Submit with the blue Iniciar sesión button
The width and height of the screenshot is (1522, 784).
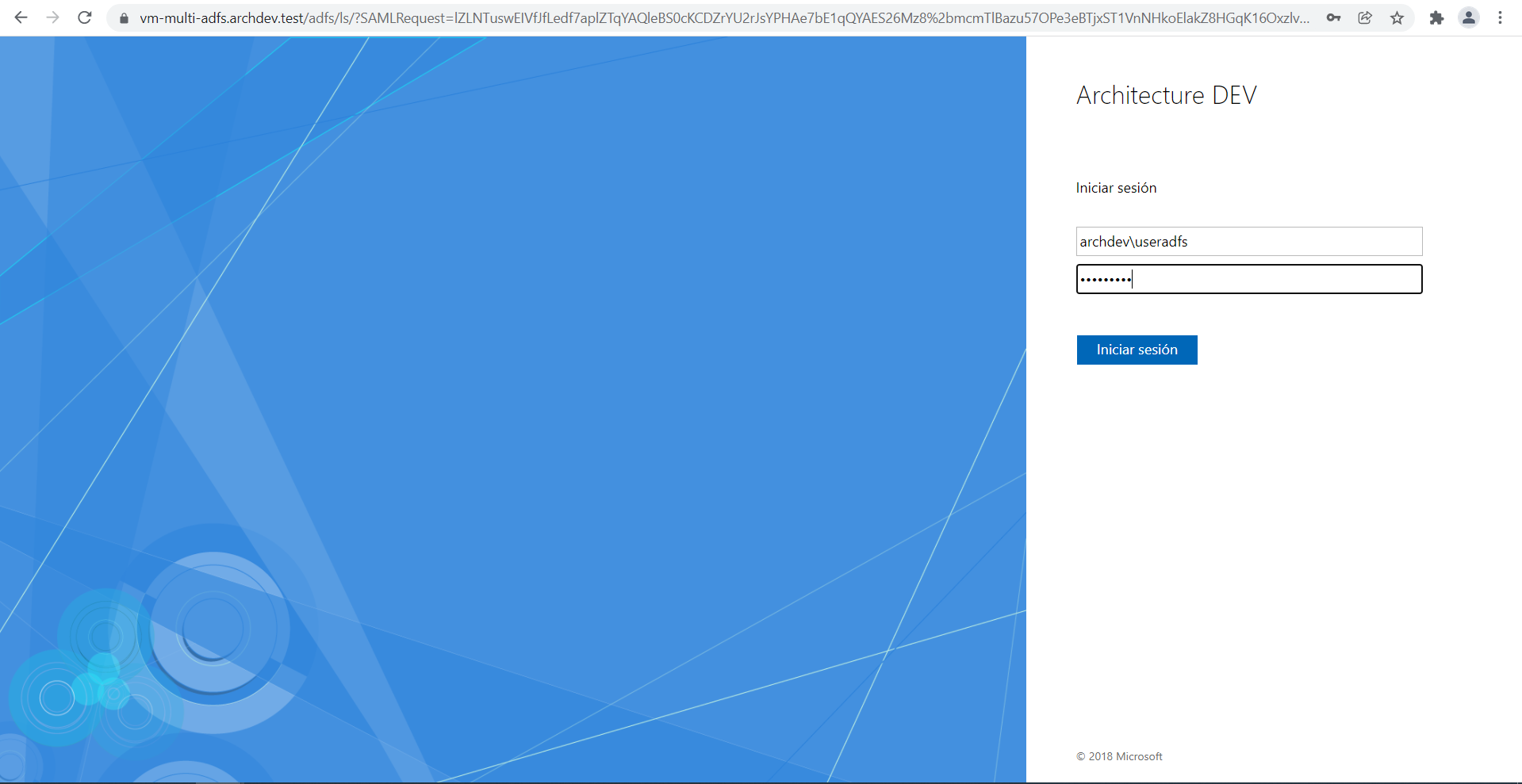pyautogui.click(x=1137, y=350)
